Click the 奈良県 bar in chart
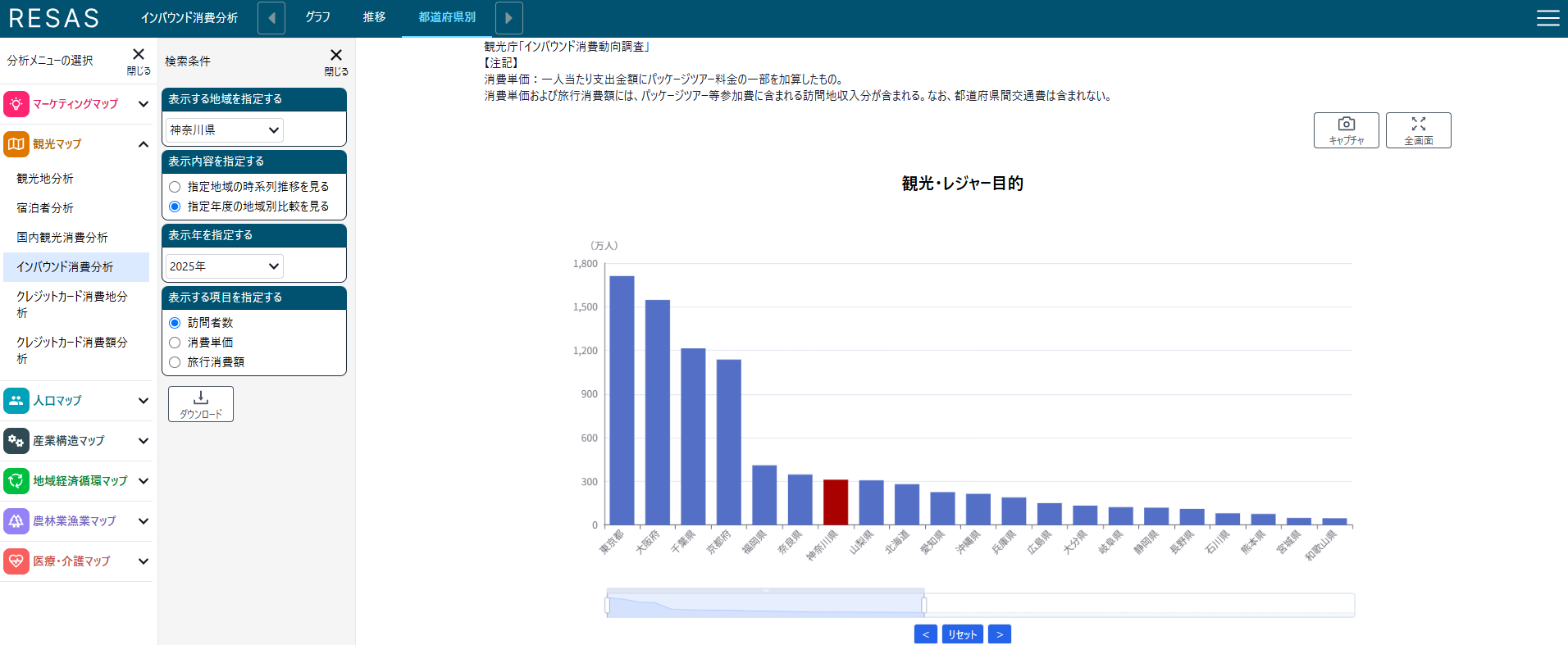This screenshot has height=645, width=1568. click(800, 500)
